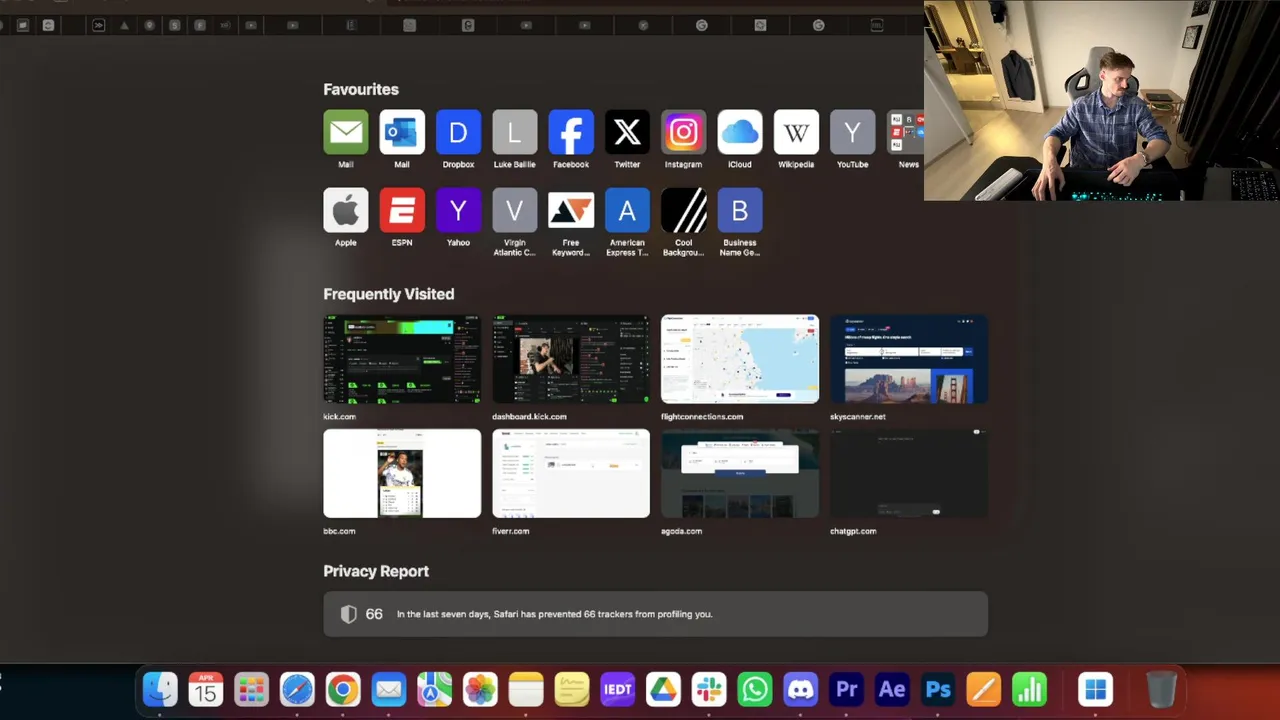Open the Business Name Generator favourite
Image resolution: width=1280 pixels, height=720 pixels.
pyautogui.click(x=740, y=210)
